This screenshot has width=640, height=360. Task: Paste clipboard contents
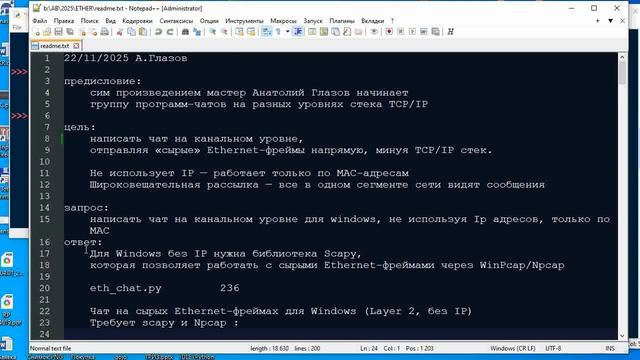pos(143,32)
